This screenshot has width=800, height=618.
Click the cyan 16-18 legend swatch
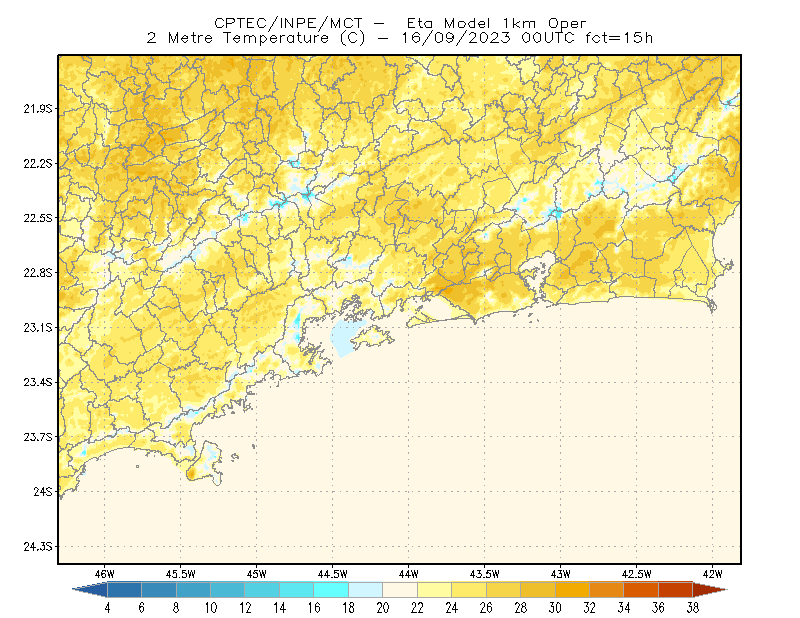tap(331, 590)
